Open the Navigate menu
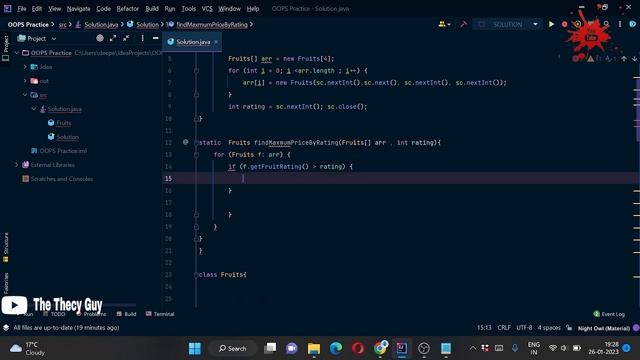The image size is (640, 360). click(x=78, y=9)
